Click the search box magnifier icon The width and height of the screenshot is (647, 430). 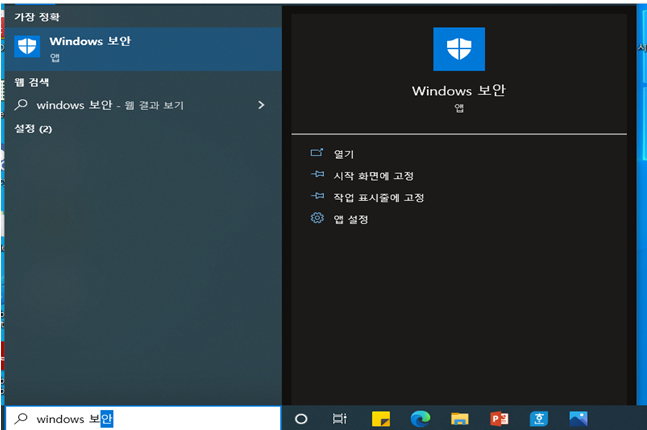pos(21,418)
